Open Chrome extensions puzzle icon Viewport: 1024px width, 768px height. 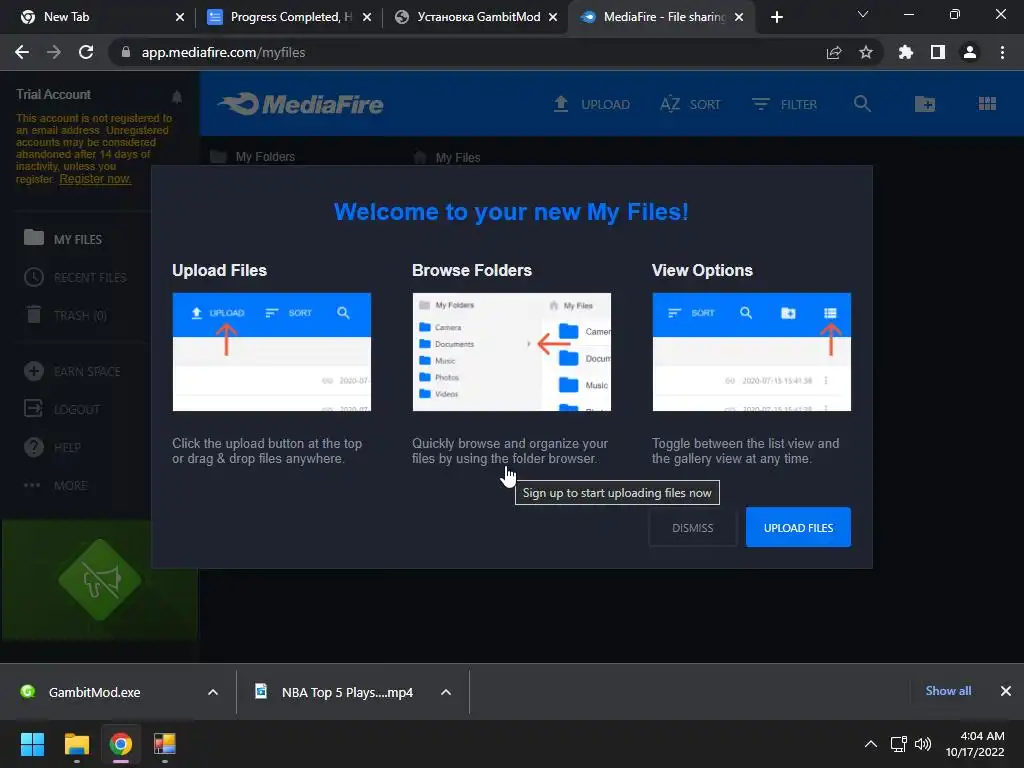tap(906, 52)
